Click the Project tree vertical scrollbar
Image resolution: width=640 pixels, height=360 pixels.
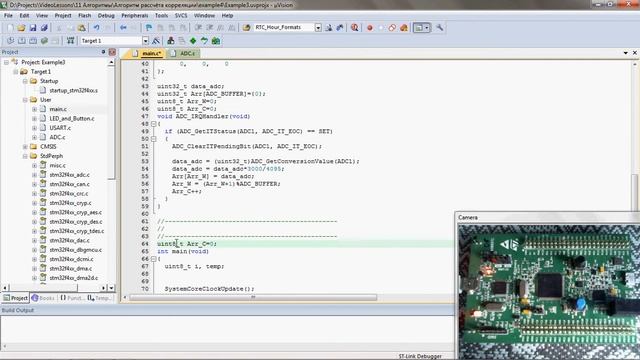pyautogui.click(x=111, y=122)
